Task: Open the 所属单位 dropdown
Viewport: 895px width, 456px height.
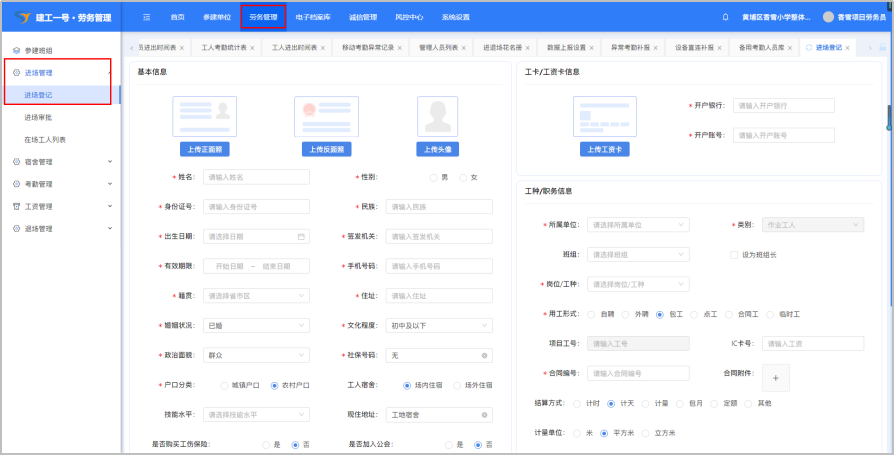Action: click(x=637, y=225)
